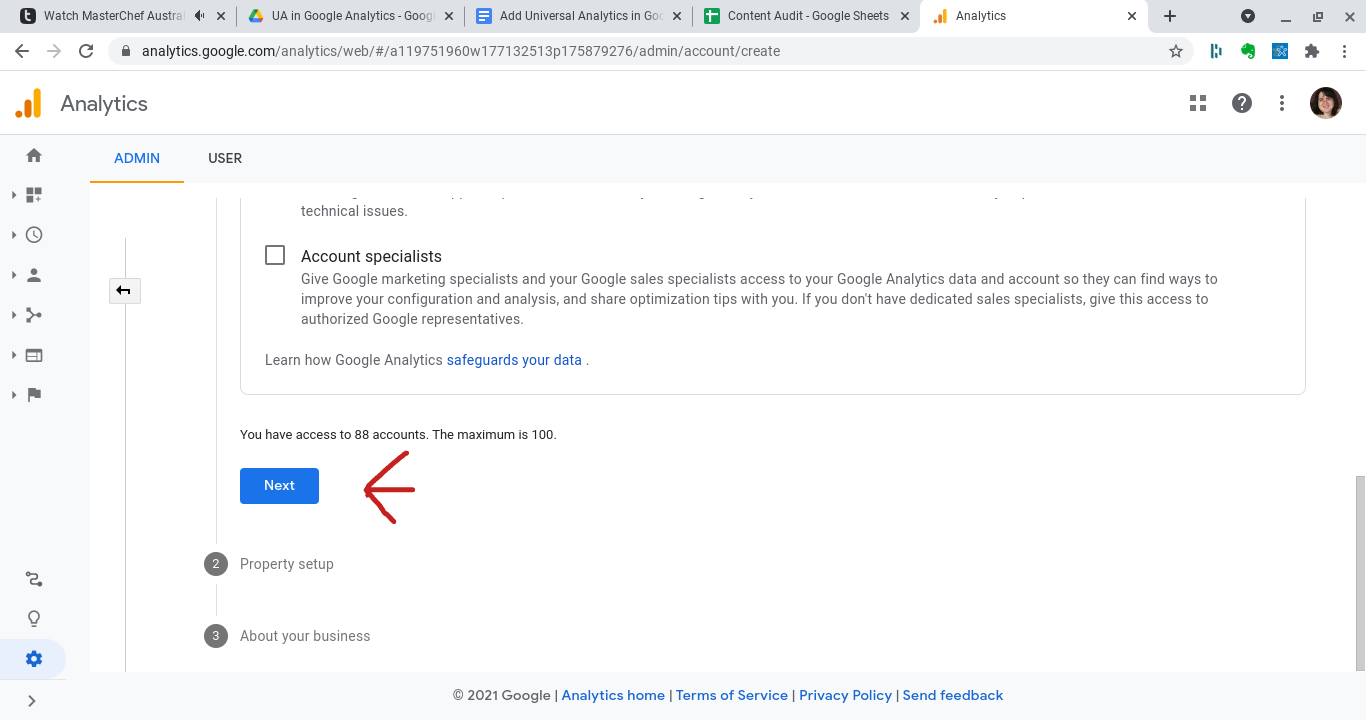This screenshot has height=720, width=1366.
Task: Open a new browser tab
Action: tap(1170, 16)
